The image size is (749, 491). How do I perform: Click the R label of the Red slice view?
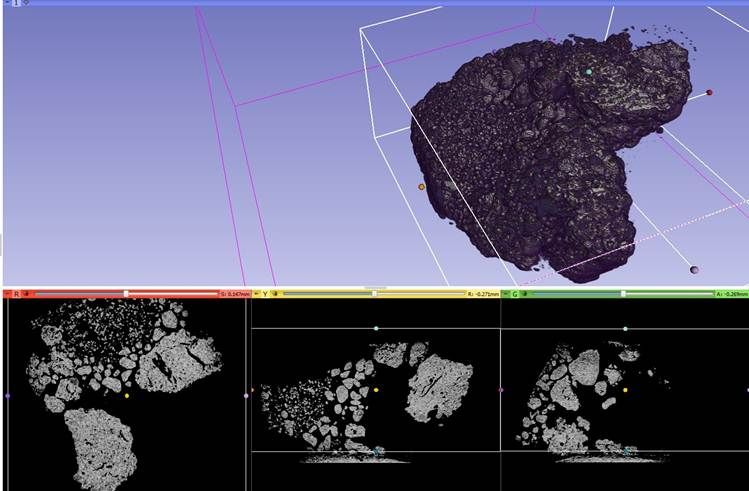17,294
